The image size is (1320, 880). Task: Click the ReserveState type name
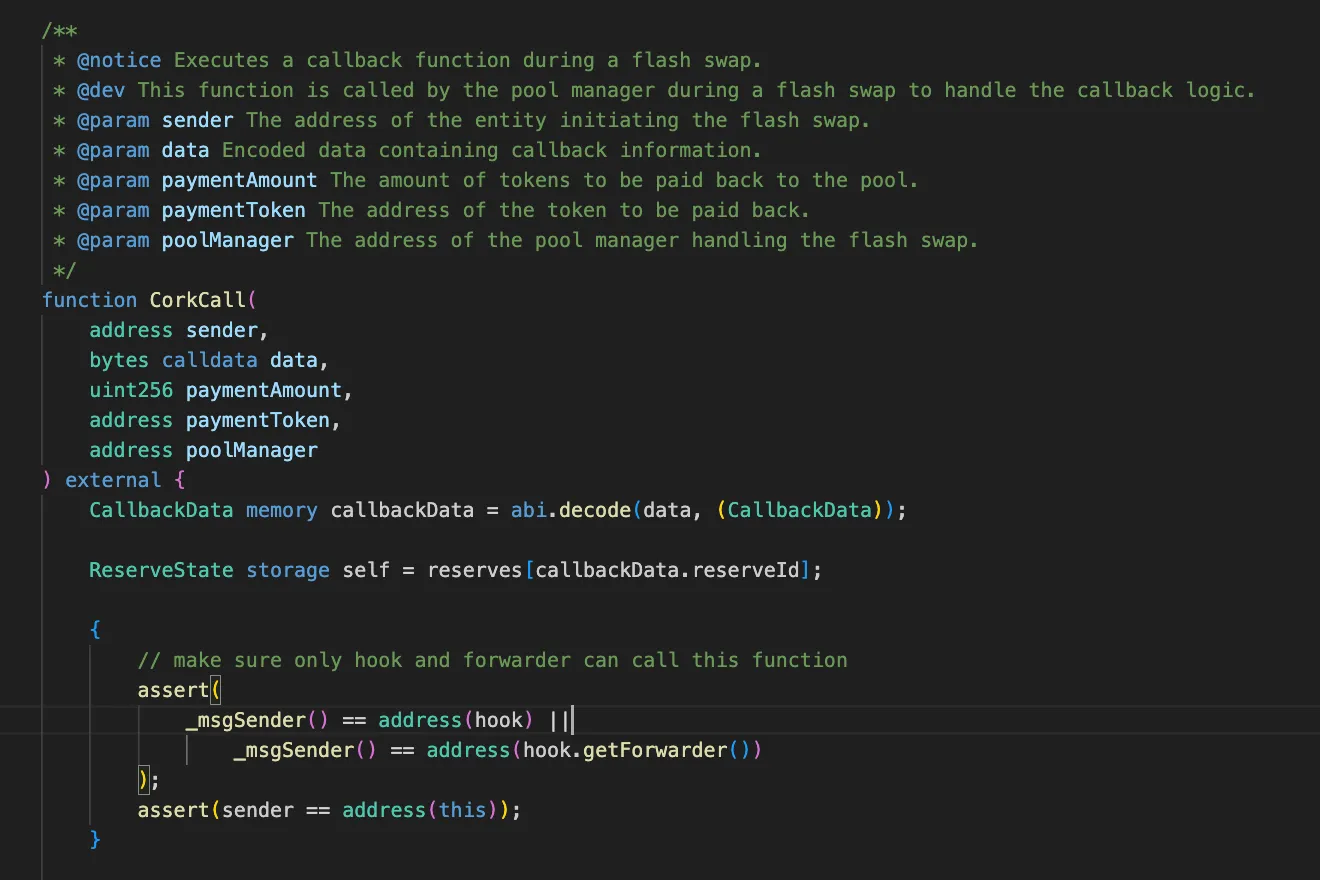pyautogui.click(x=161, y=570)
